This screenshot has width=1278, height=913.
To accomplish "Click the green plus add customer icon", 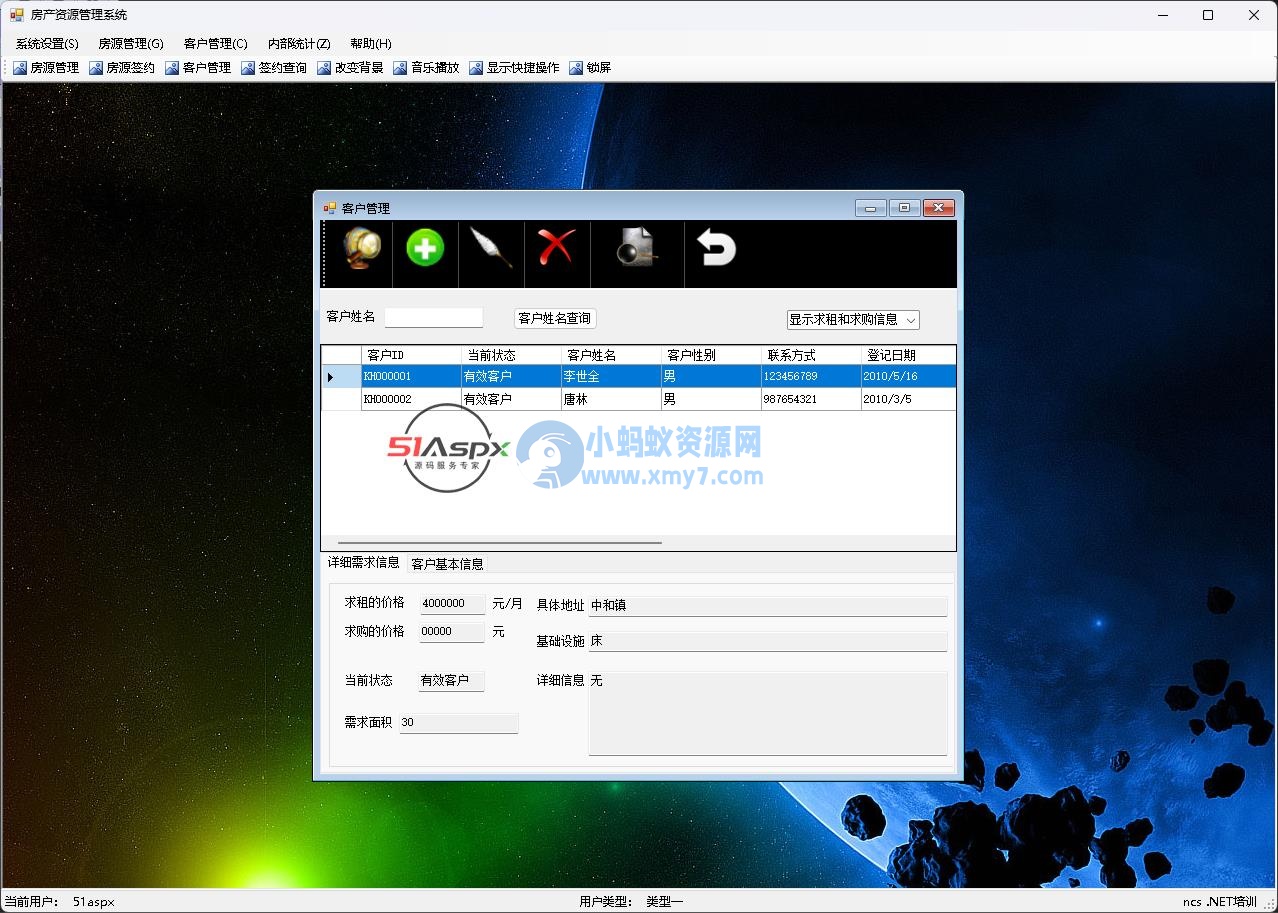I will click(x=425, y=247).
